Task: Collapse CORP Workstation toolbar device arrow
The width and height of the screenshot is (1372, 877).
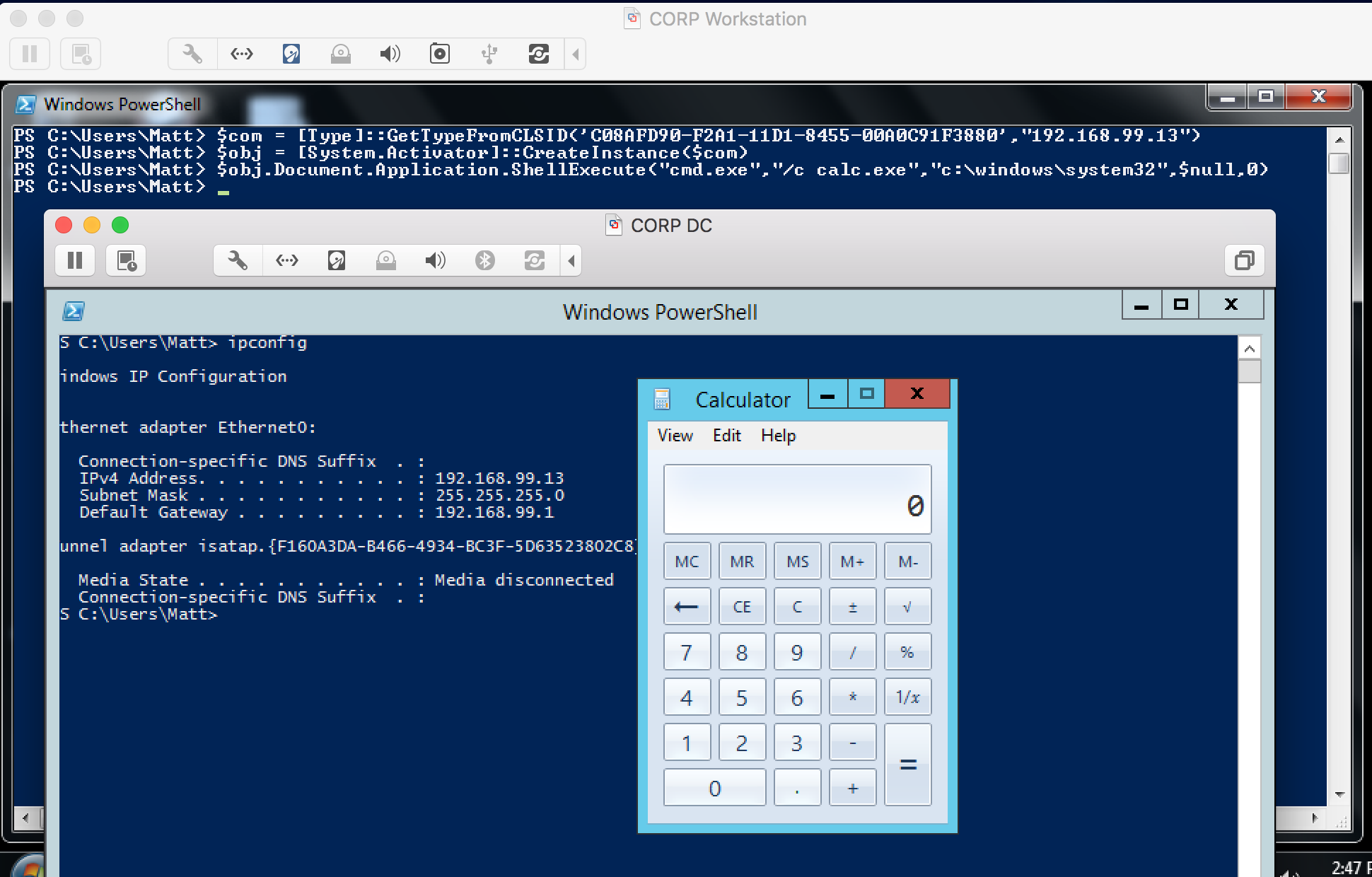Action: coord(576,54)
